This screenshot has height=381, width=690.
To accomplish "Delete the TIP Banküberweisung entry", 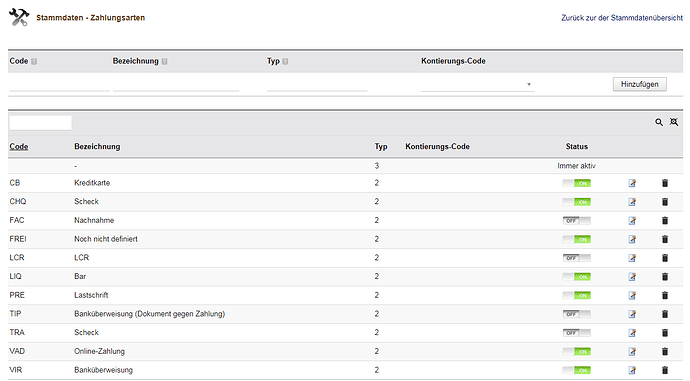I will click(665, 314).
